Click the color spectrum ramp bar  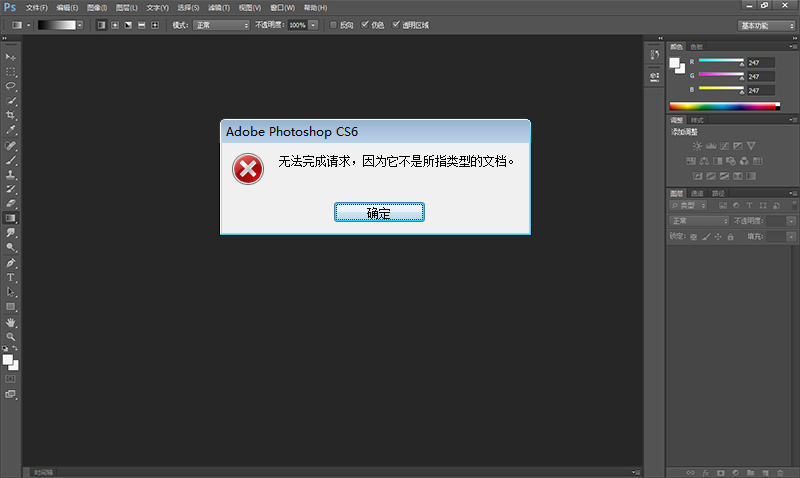(x=725, y=106)
